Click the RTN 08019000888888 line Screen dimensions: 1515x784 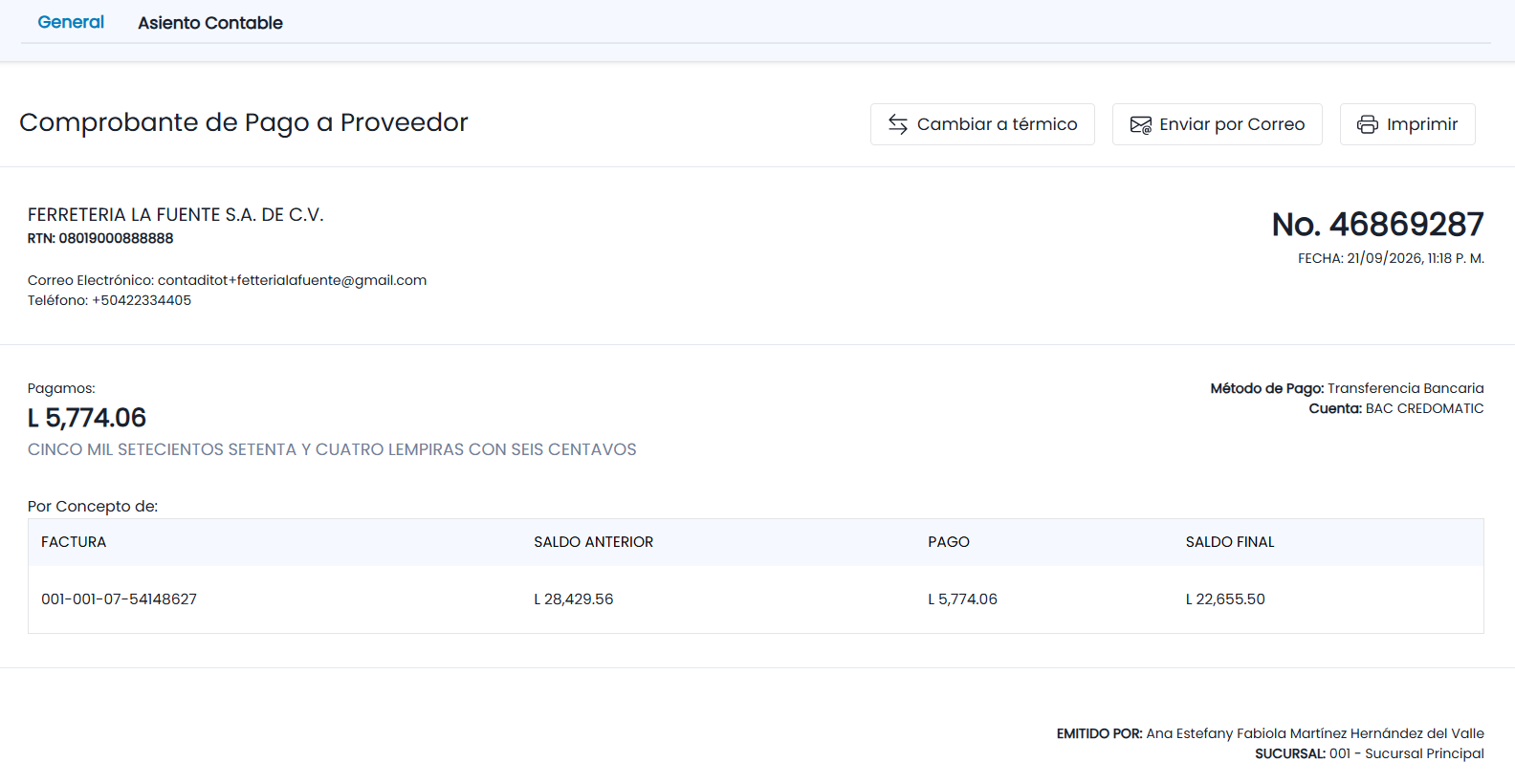100,238
